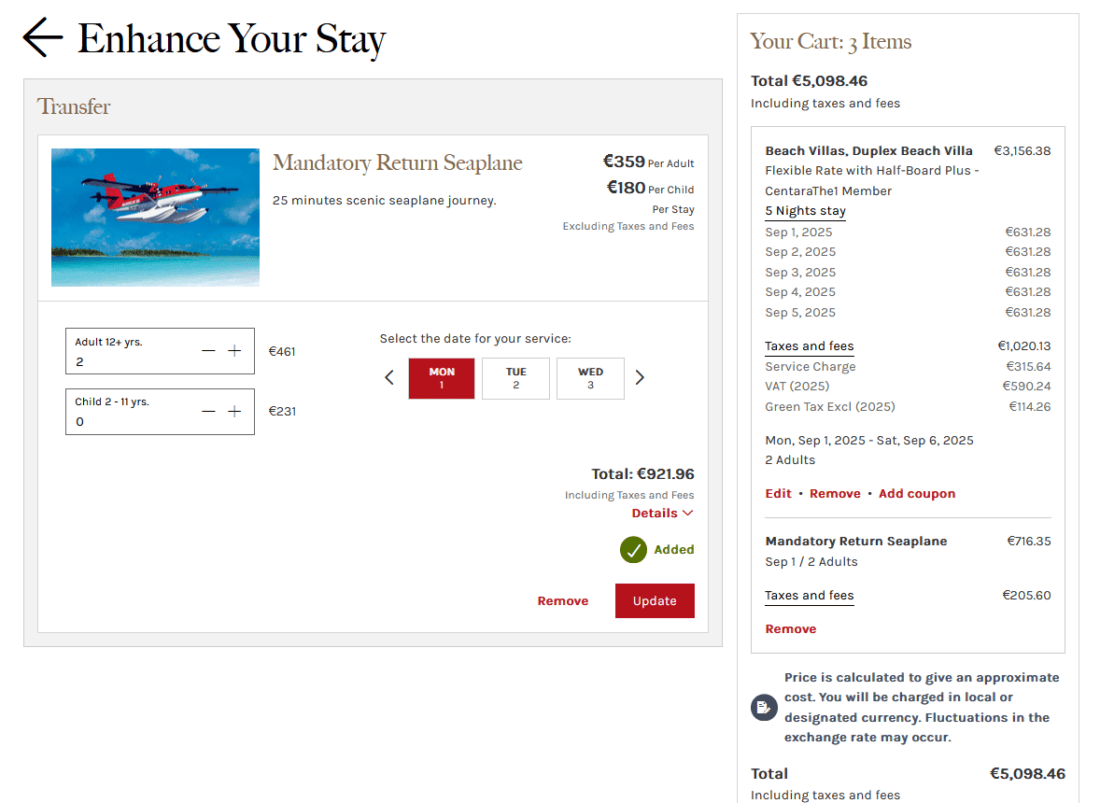
Task: Click the green Added checkmark icon
Action: pos(633,550)
